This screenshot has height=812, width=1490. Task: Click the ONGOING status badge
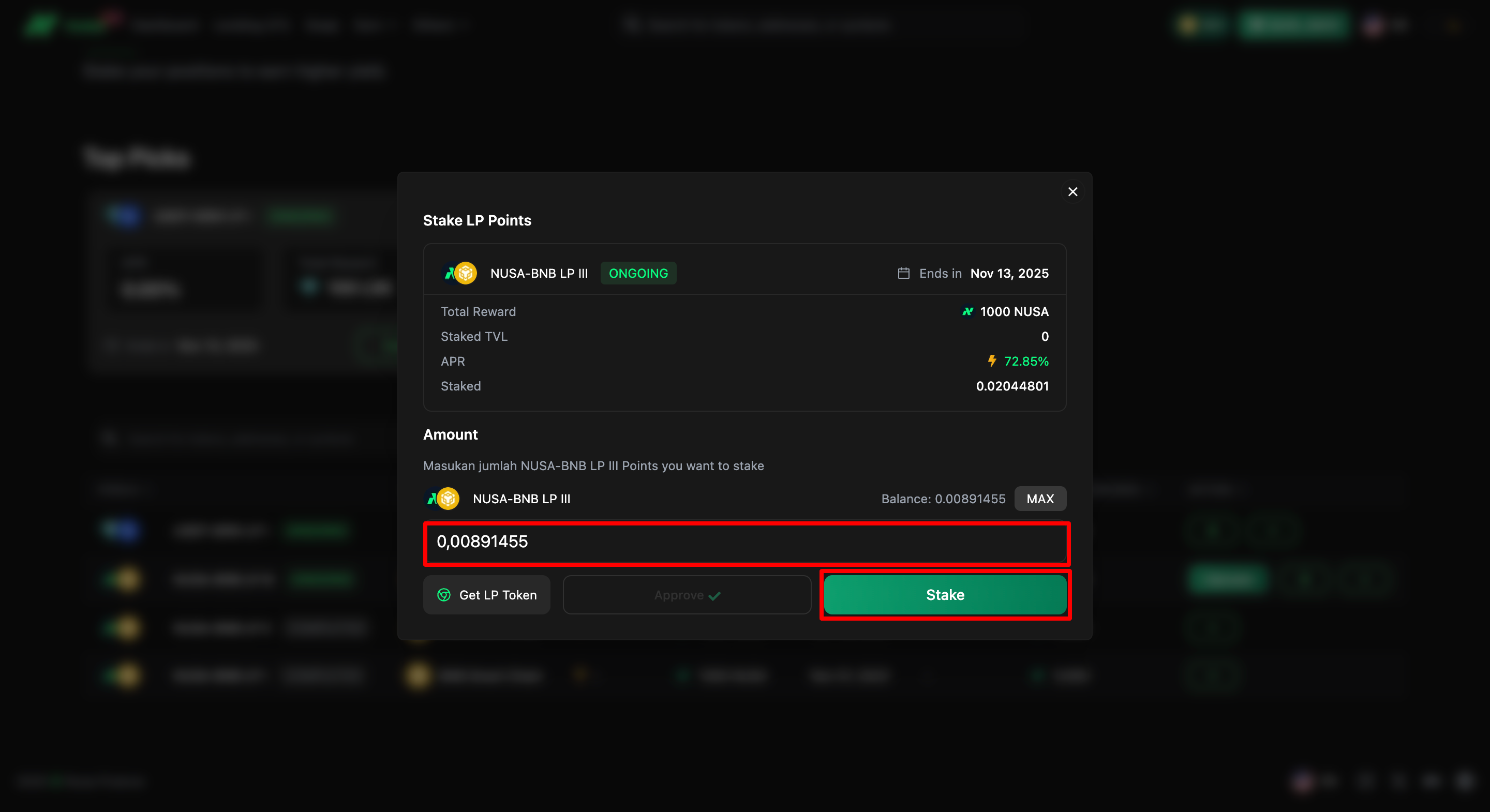click(638, 273)
